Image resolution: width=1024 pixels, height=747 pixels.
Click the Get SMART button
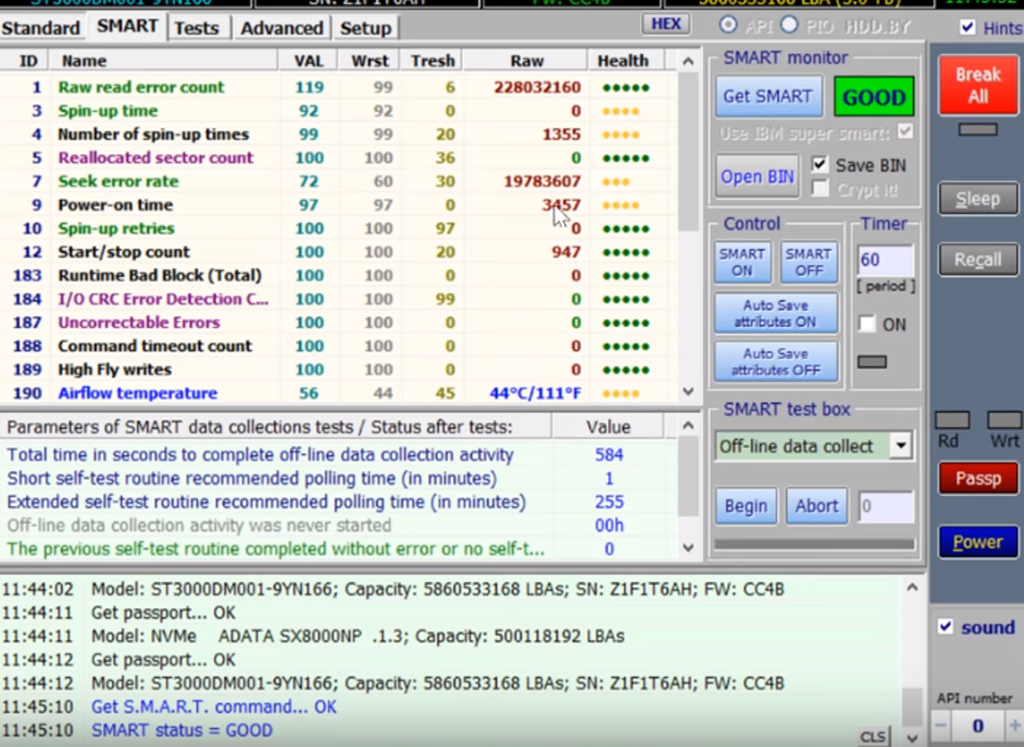(x=768, y=97)
